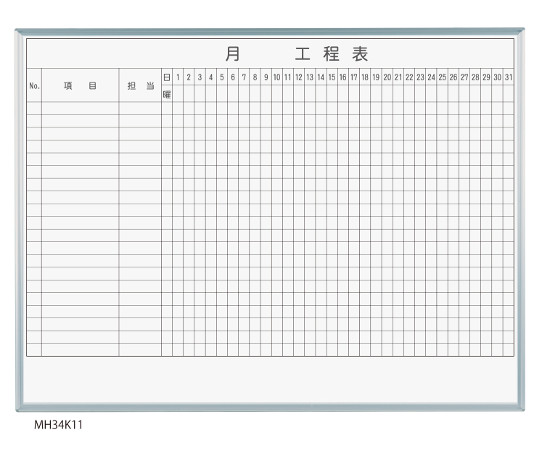Click day number 5 header

pos(222,77)
